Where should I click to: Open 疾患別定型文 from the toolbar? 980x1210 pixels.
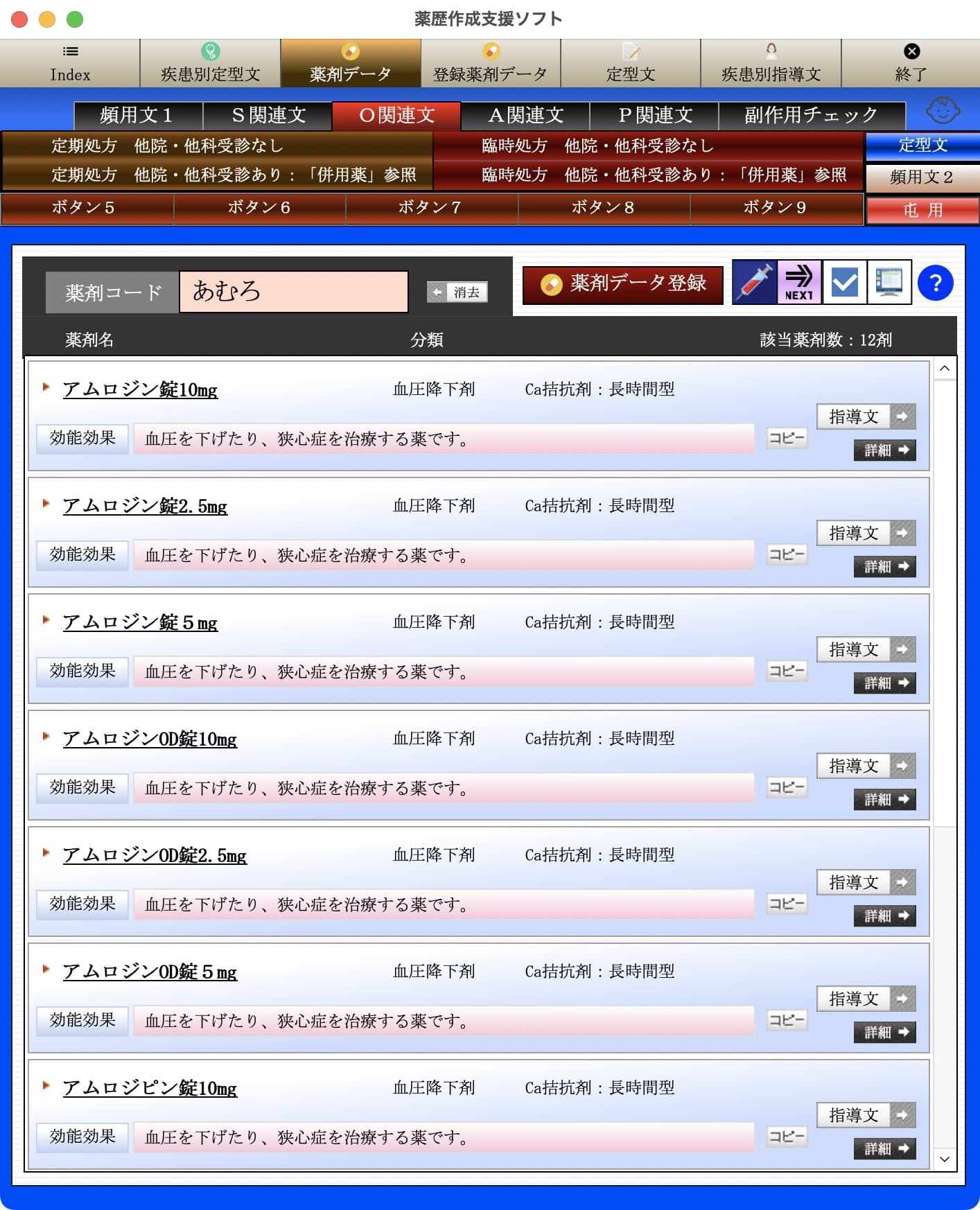point(210,63)
